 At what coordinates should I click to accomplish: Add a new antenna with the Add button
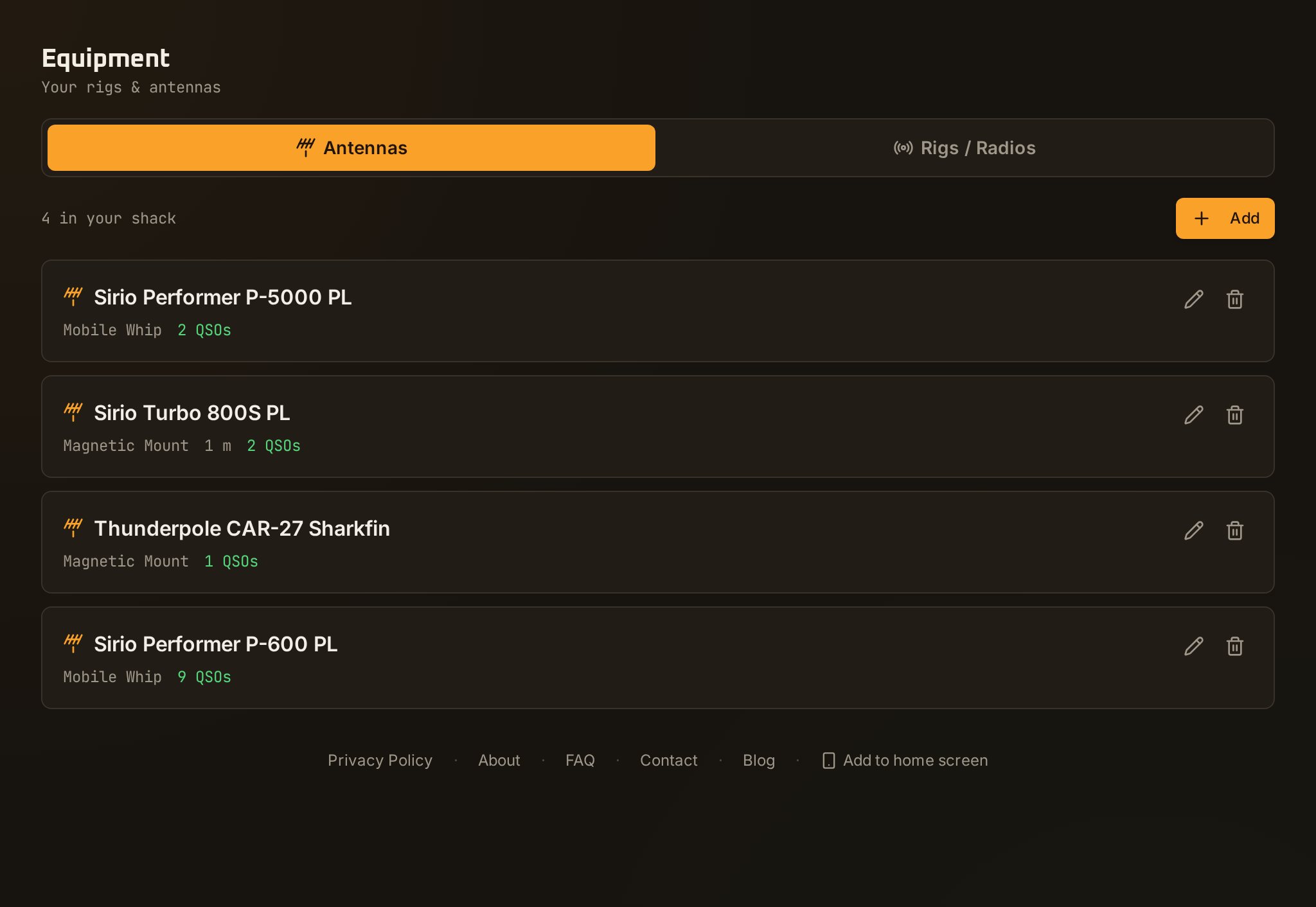pyautogui.click(x=1225, y=218)
